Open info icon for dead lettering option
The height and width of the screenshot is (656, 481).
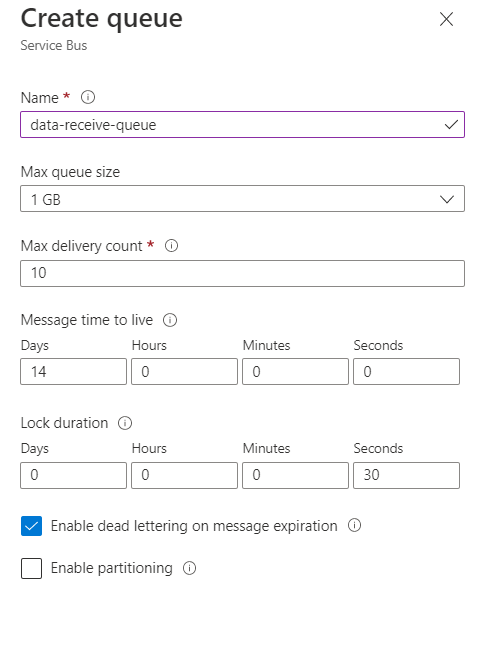(x=355, y=525)
